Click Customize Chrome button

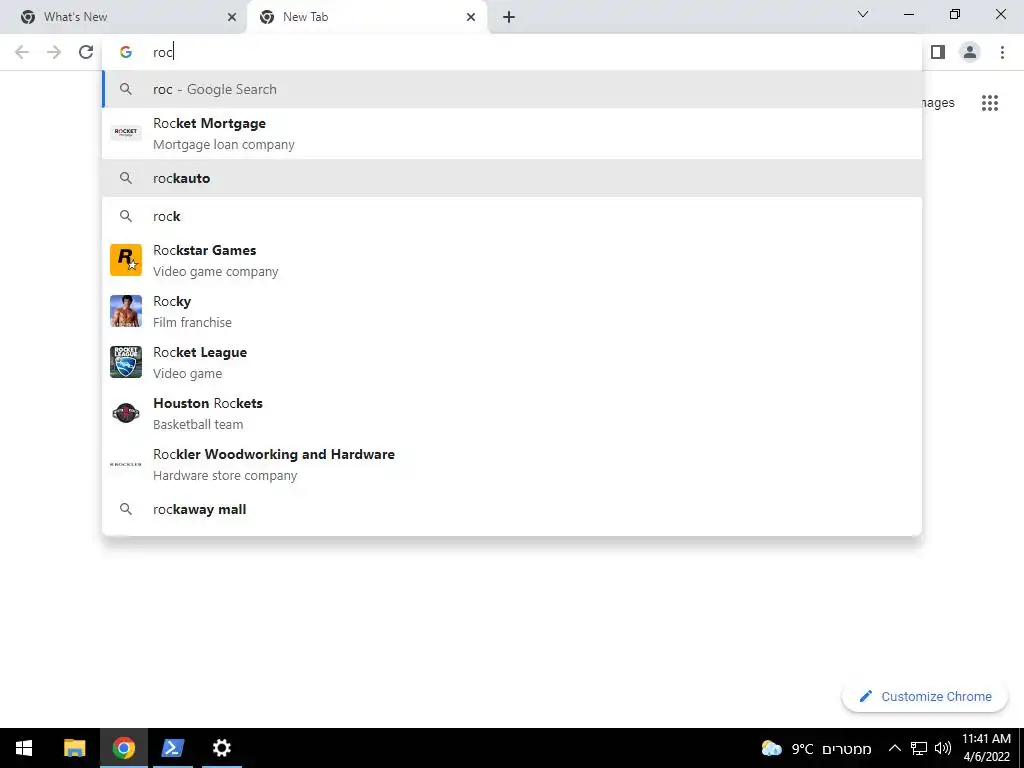[925, 696]
